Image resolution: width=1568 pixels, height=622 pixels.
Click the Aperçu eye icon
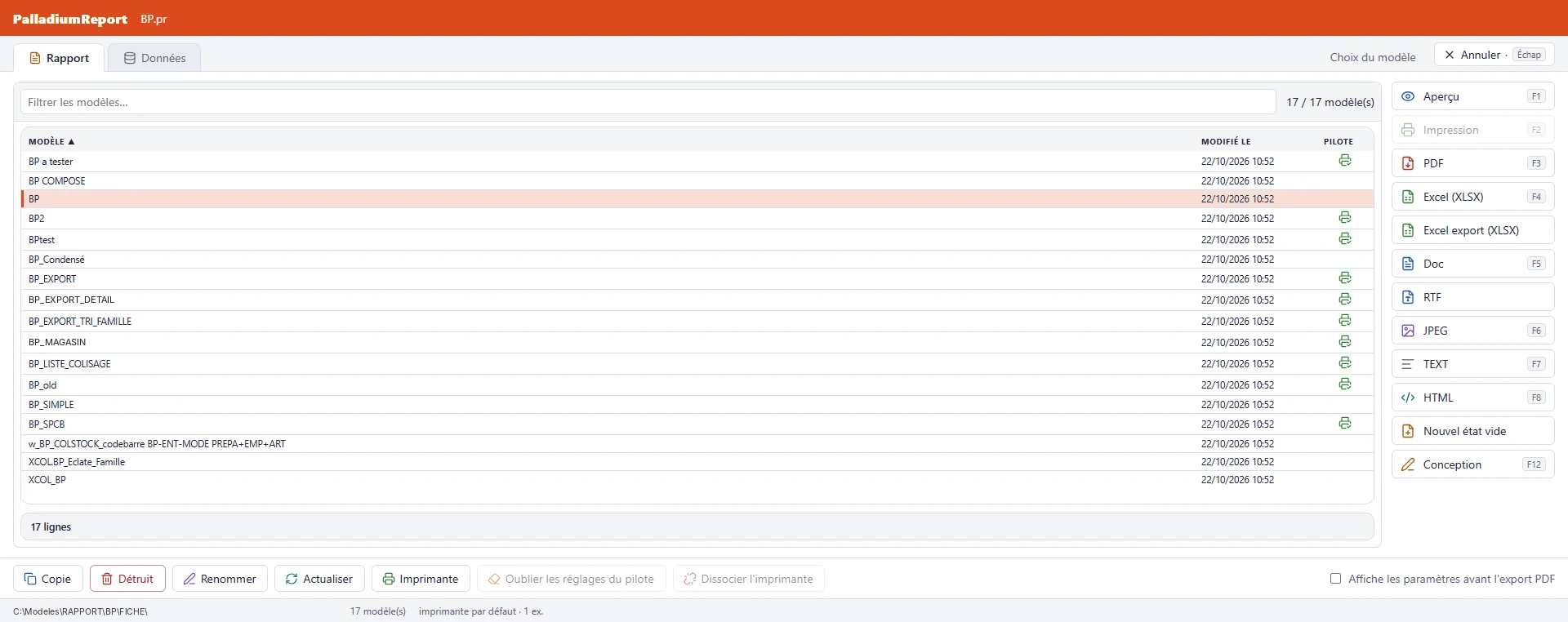click(1408, 96)
